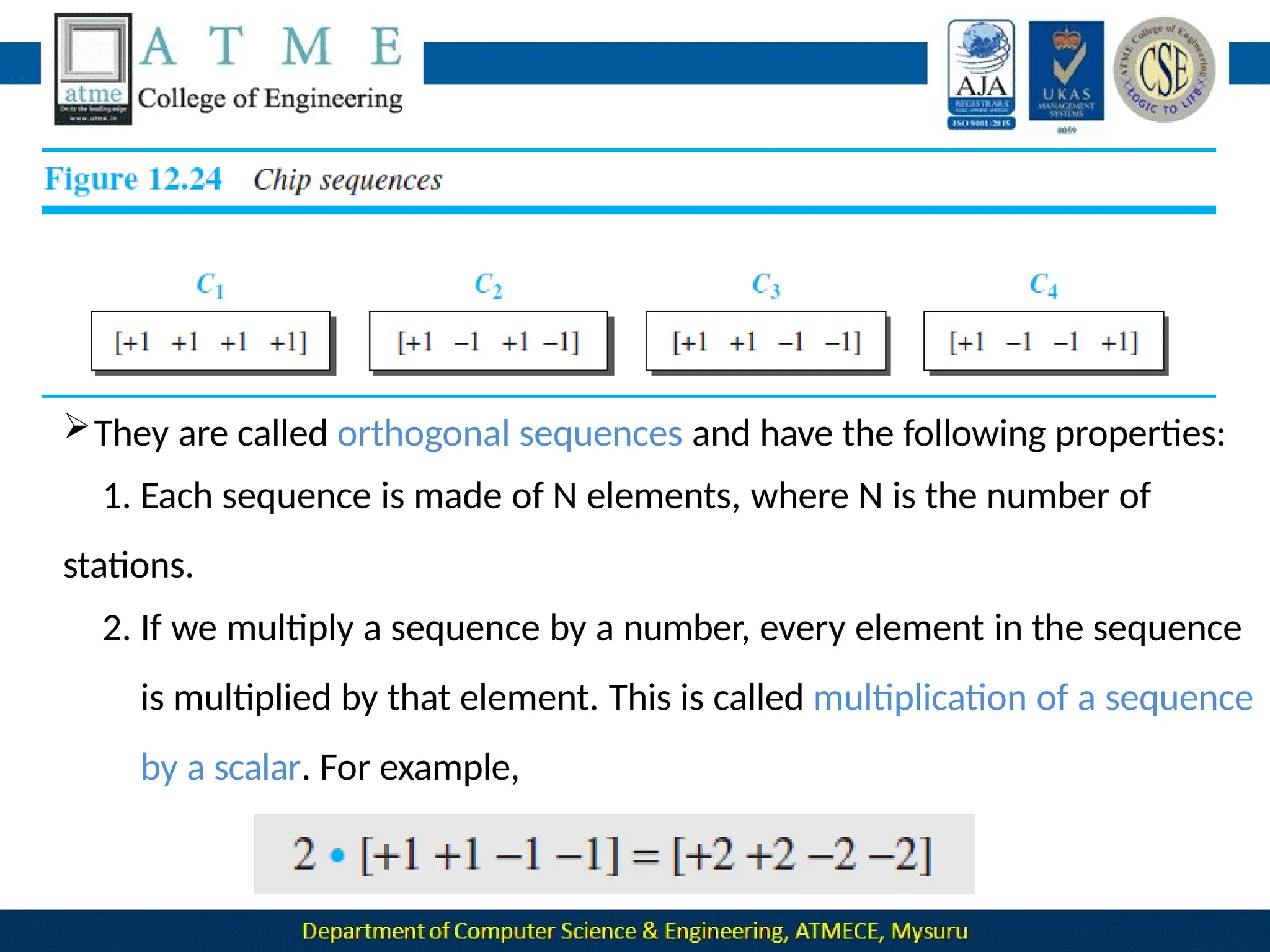Click the 'Chip sequences' caption

pyautogui.click(x=347, y=180)
